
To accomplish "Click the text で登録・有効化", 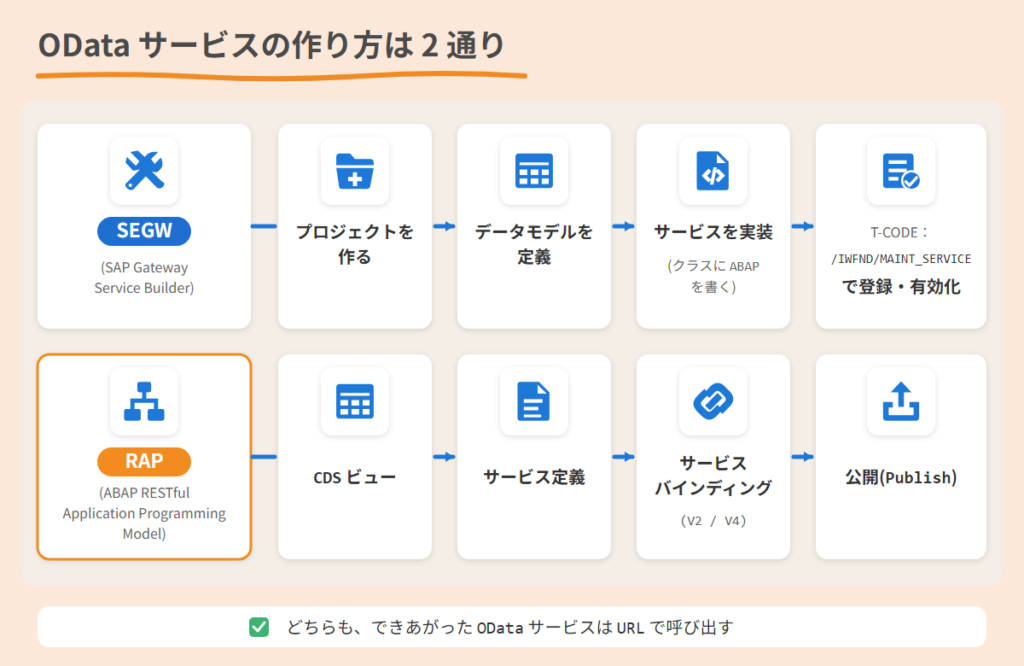I will [x=901, y=287].
